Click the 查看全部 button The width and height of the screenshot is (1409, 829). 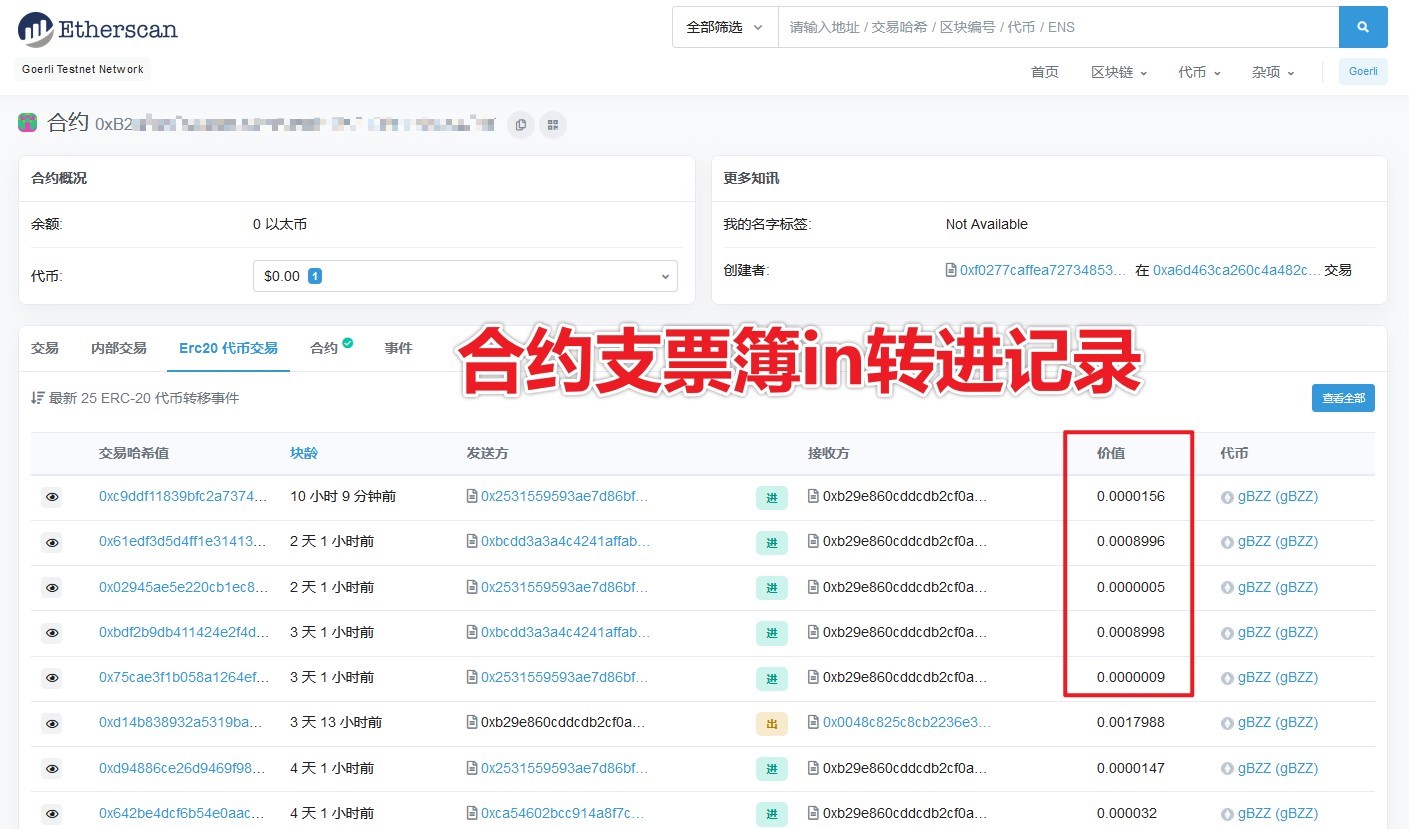(1342, 398)
